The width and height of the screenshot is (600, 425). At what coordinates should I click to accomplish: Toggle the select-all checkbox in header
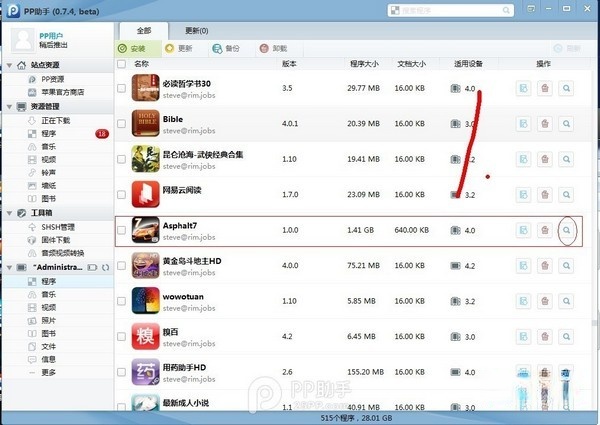121,64
